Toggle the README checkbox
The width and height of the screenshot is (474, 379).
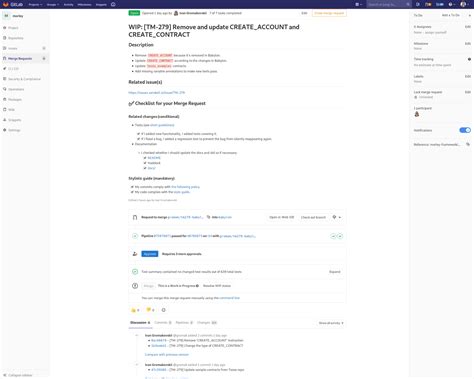point(145,158)
